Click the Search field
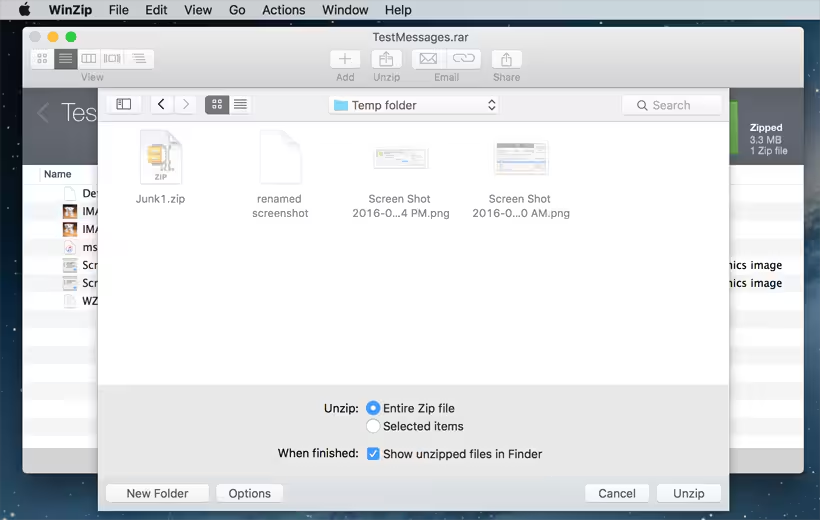 pyautogui.click(x=672, y=105)
